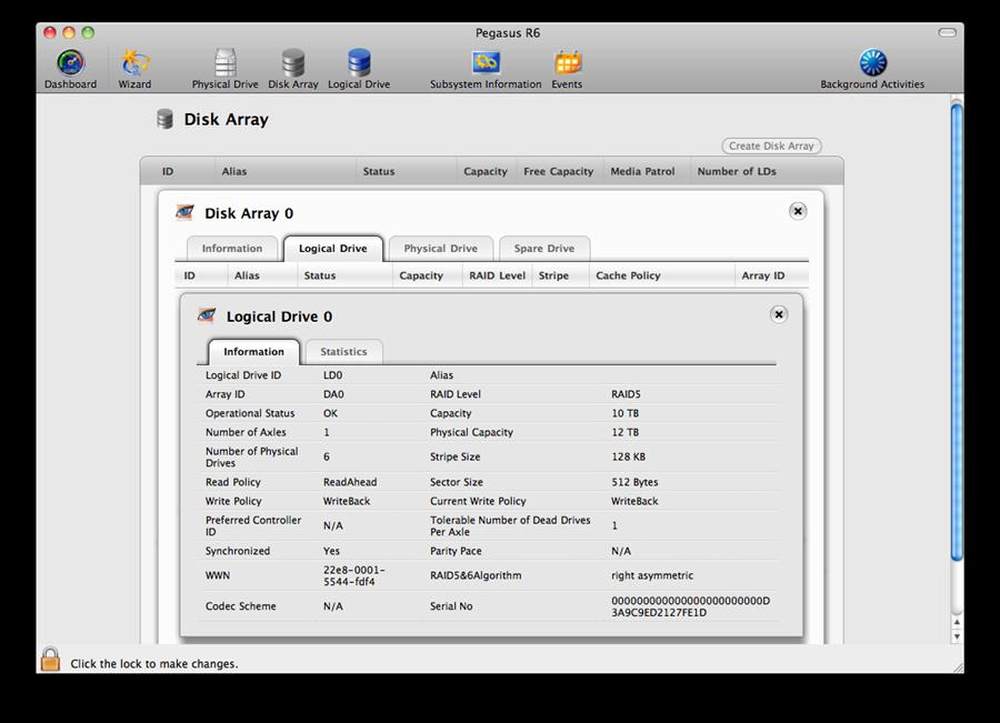Select the Disk Array toolbar icon

click(x=293, y=69)
